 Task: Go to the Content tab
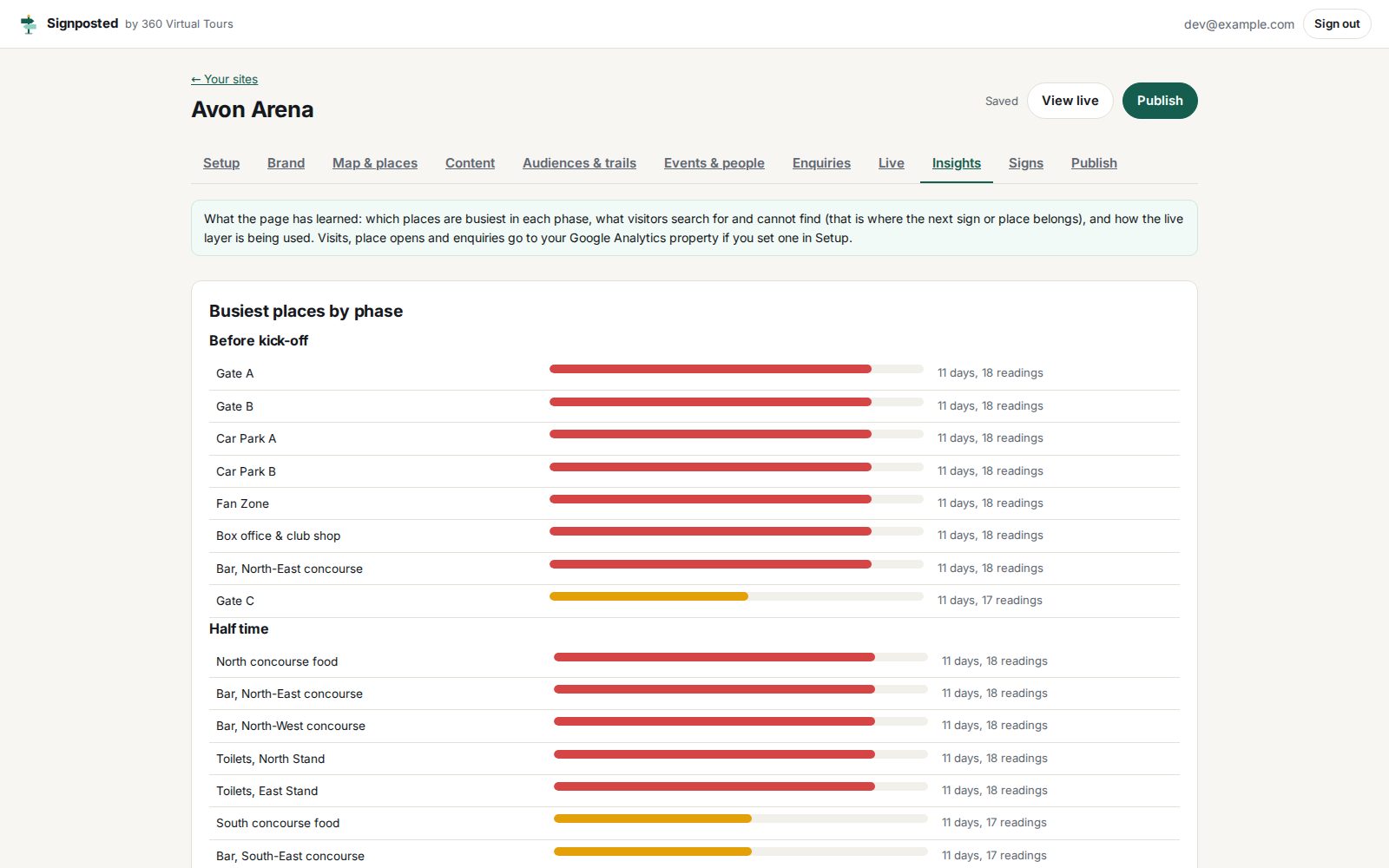tap(470, 163)
